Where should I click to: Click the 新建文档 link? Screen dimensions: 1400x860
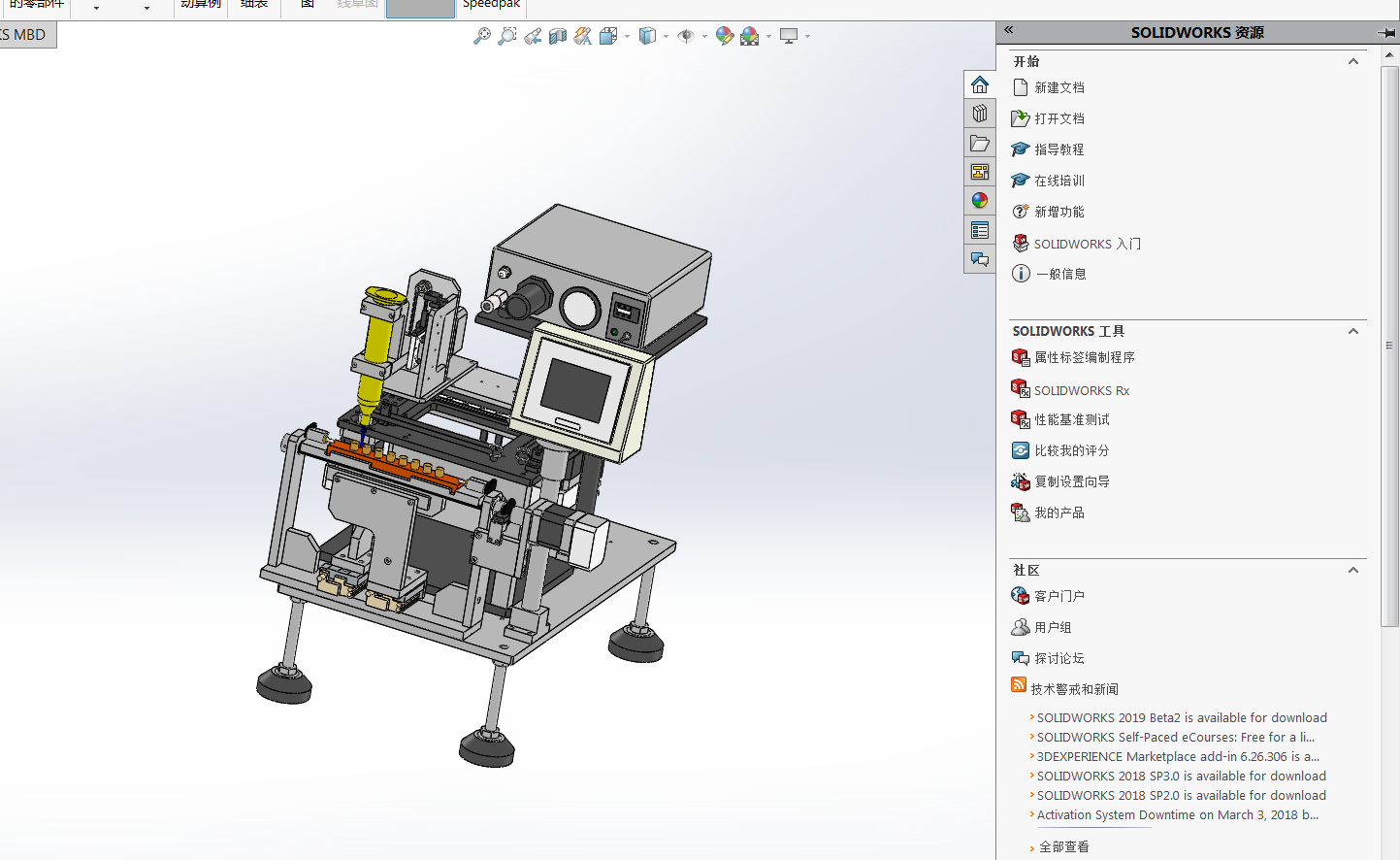click(x=1058, y=87)
